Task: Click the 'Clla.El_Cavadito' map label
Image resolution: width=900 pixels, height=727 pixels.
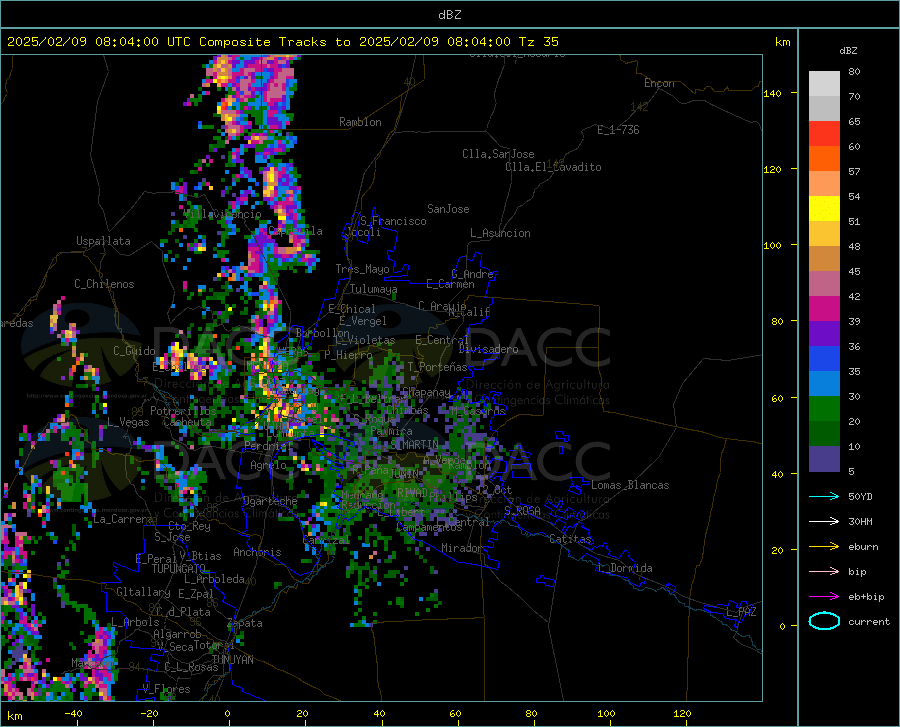Action: (x=553, y=167)
